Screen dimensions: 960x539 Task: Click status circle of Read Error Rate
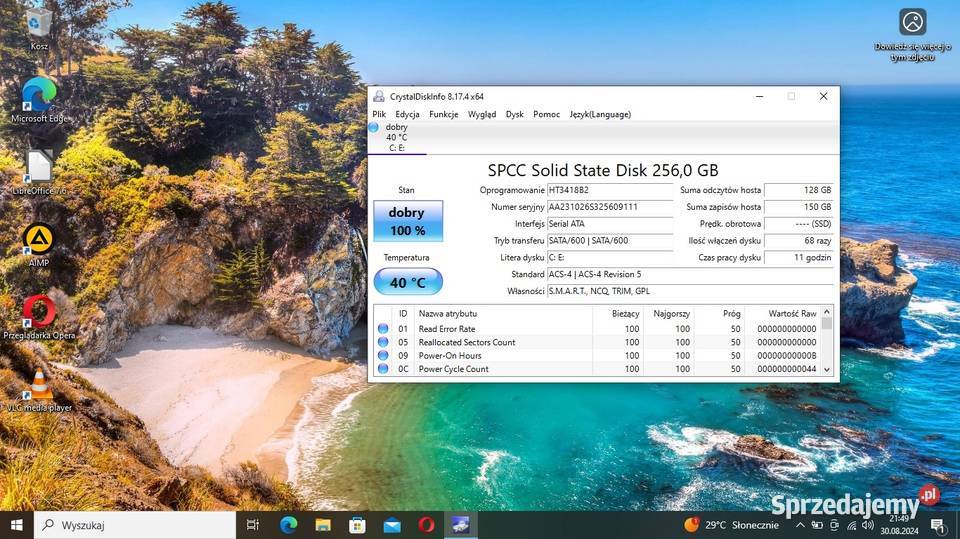pos(383,329)
